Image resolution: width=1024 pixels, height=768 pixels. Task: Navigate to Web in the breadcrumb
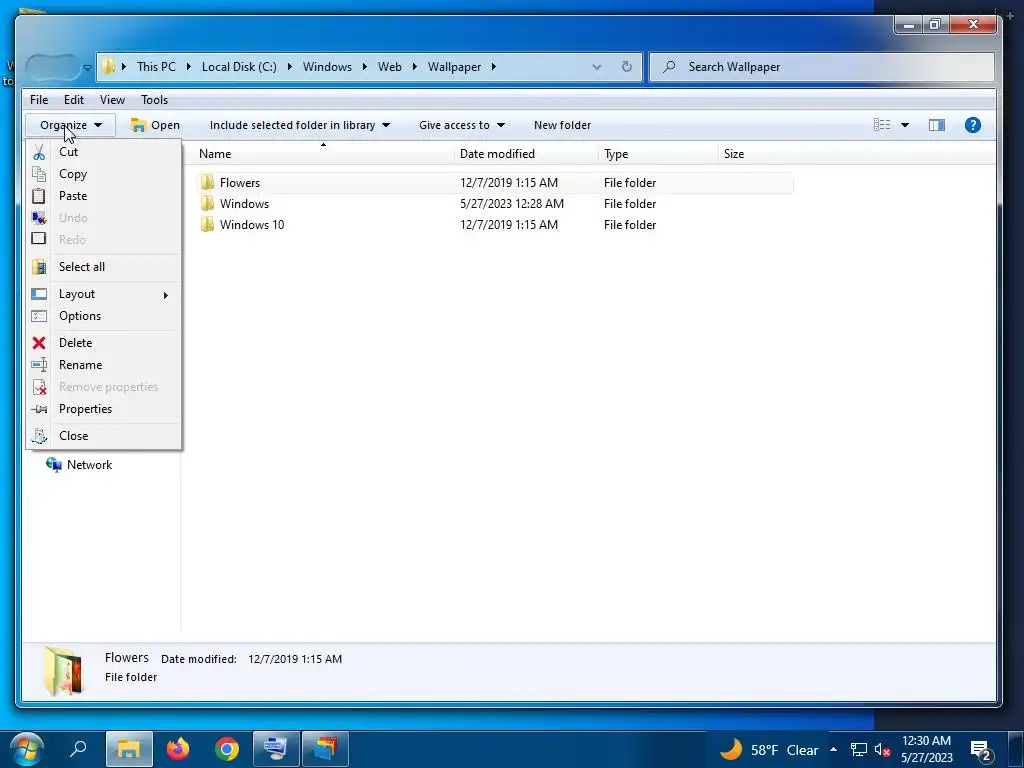pos(390,67)
